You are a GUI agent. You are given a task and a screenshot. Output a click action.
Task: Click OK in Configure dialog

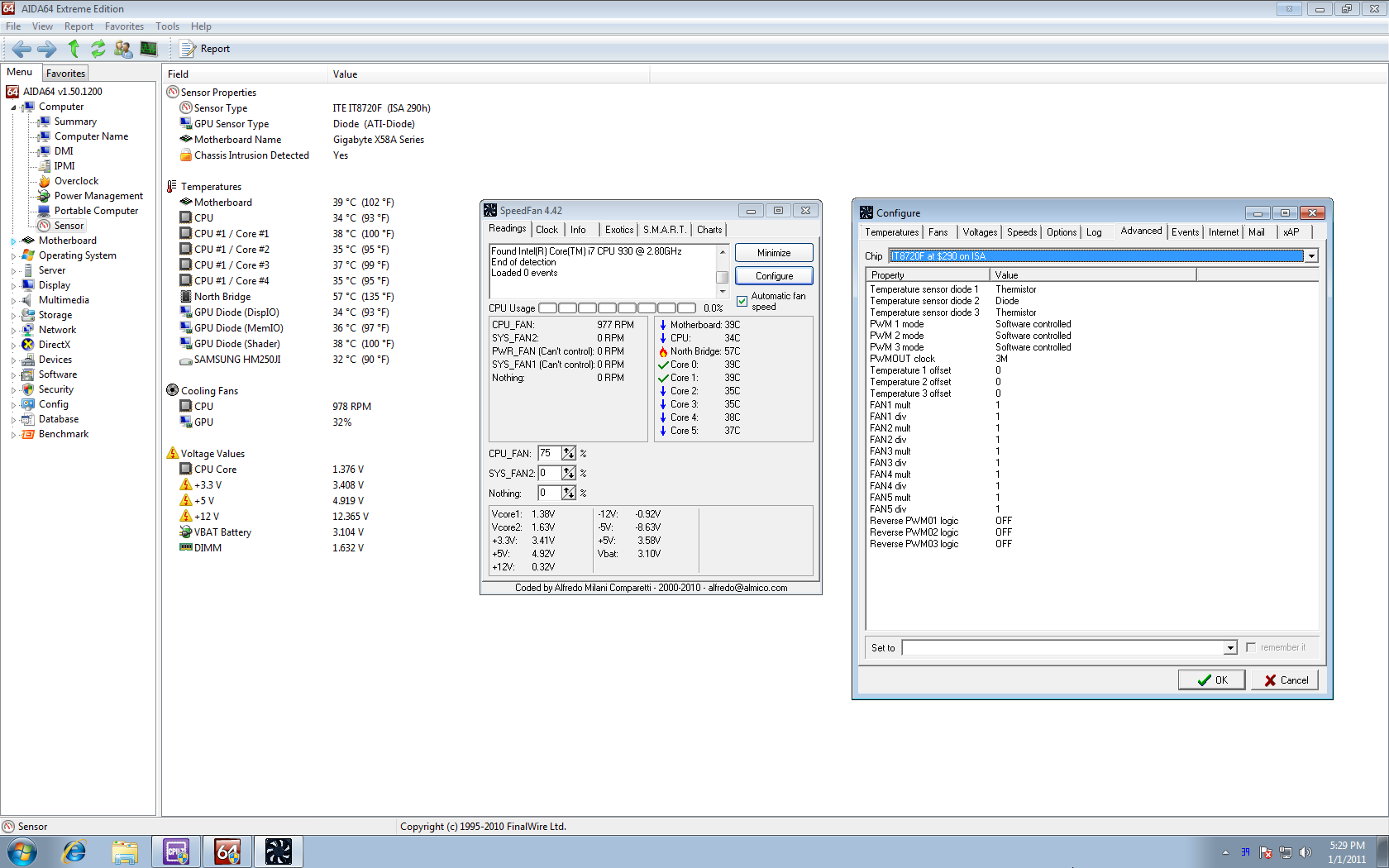(x=1212, y=680)
